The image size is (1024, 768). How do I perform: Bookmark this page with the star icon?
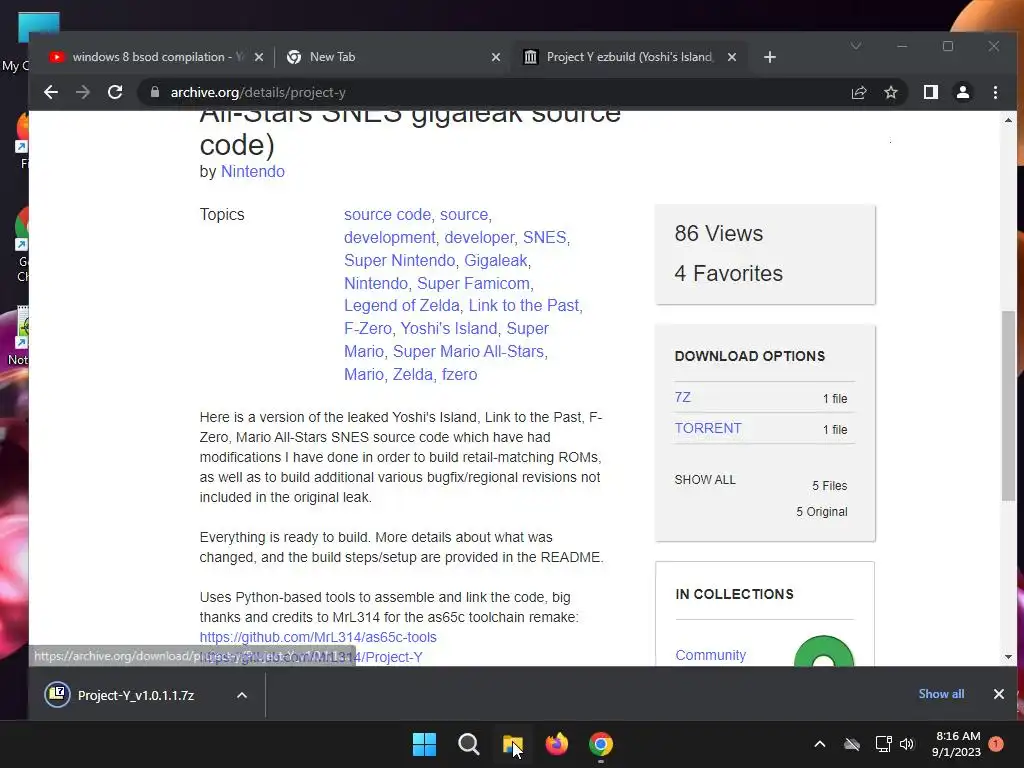point(891,93)
